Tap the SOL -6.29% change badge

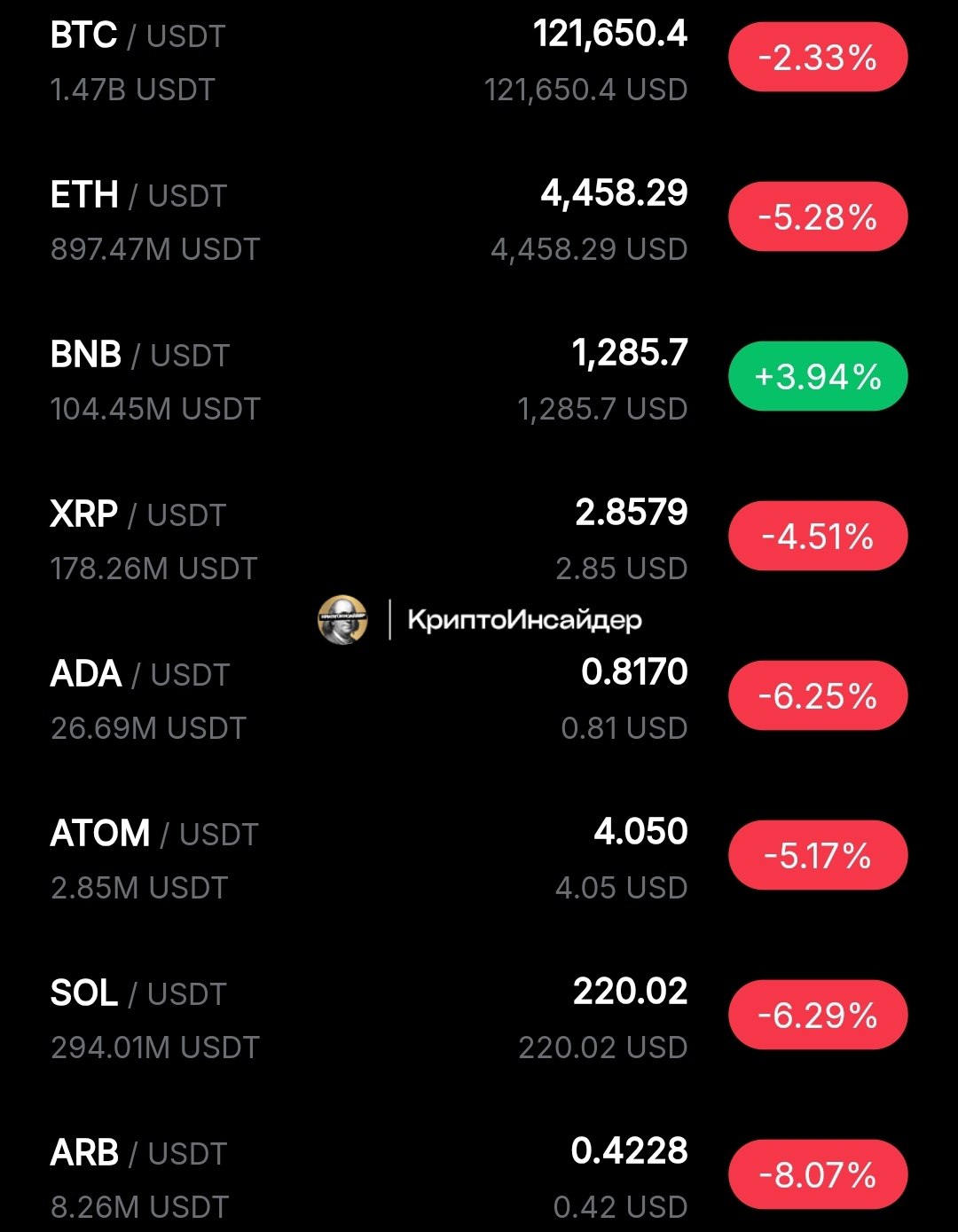(818, 1016)
